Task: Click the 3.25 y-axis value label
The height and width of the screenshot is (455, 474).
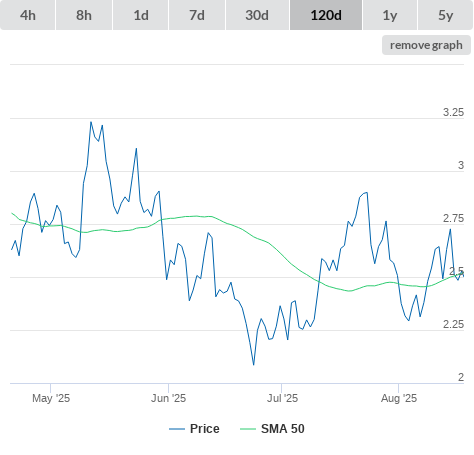Action: [x=453, y=112]
